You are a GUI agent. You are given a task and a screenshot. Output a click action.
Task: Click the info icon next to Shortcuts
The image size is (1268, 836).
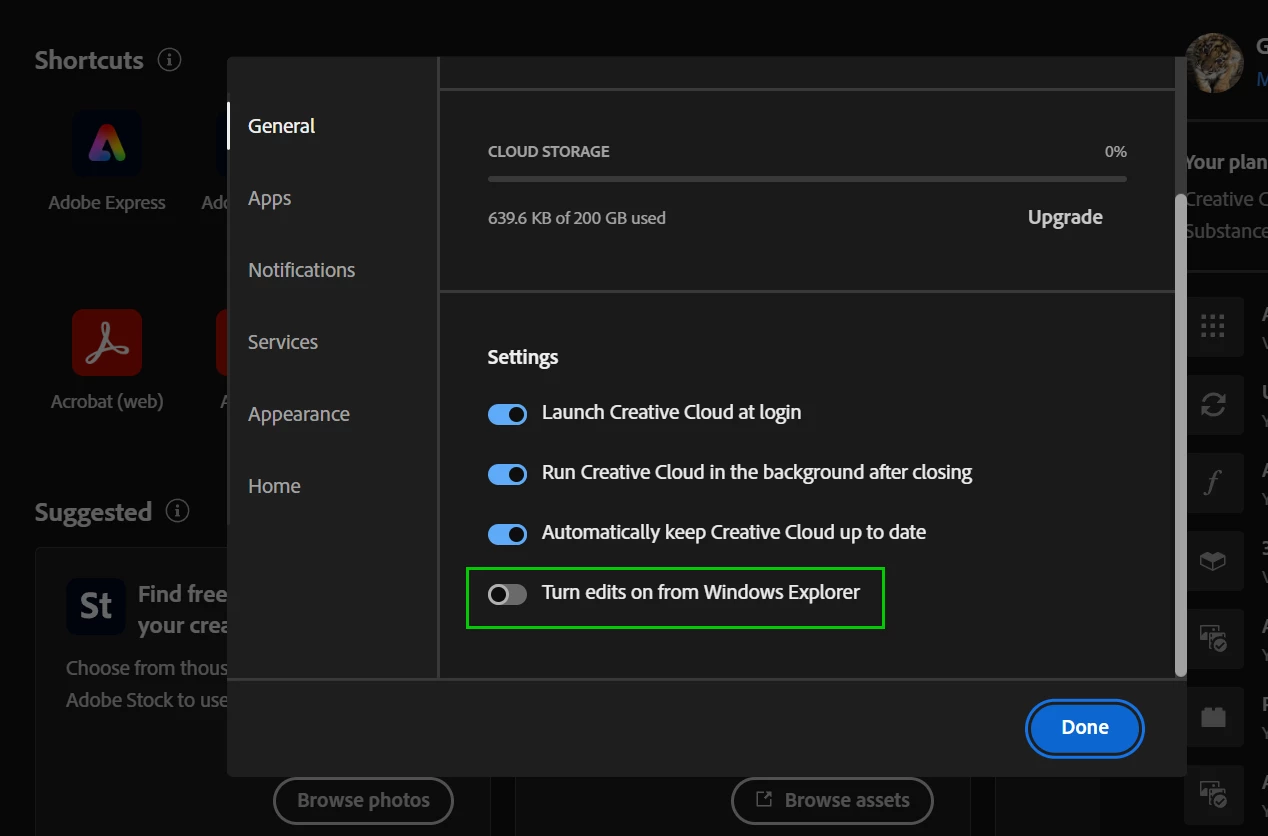[x=170, y=60]
